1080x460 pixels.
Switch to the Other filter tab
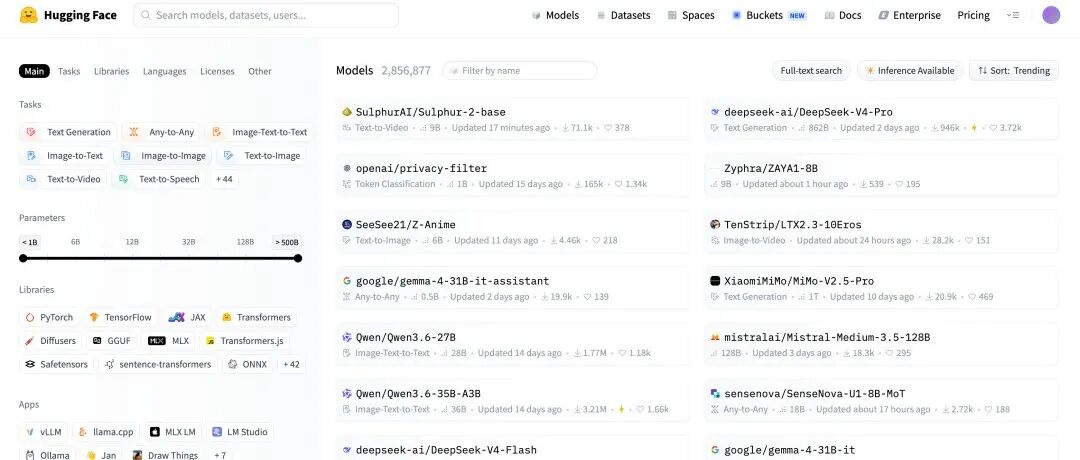pyautogui.click(x=260, y=71)
